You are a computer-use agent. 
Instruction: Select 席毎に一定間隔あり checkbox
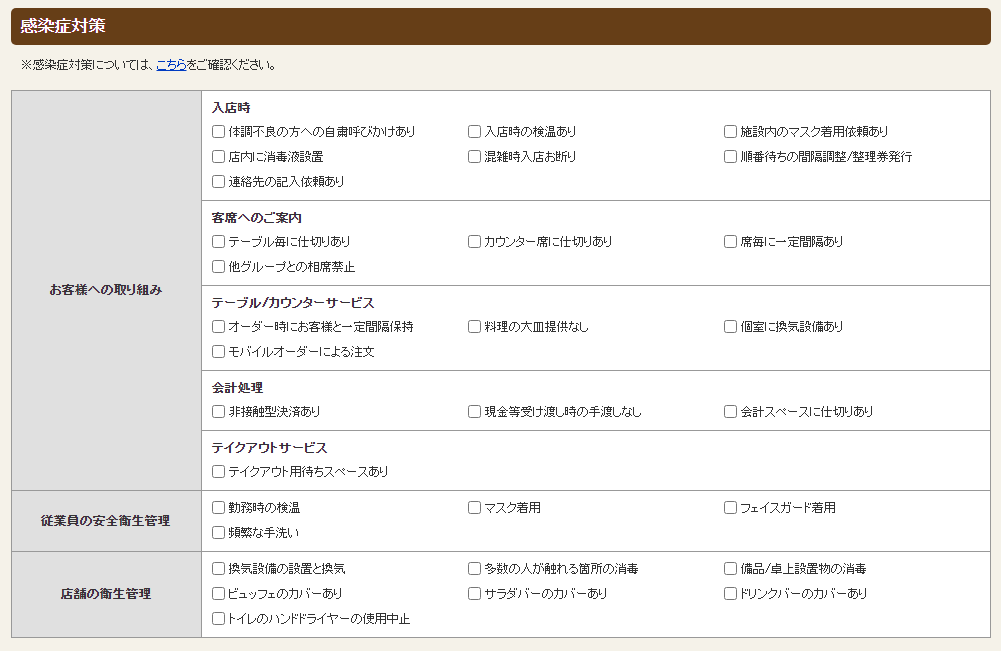coord(730,241)
